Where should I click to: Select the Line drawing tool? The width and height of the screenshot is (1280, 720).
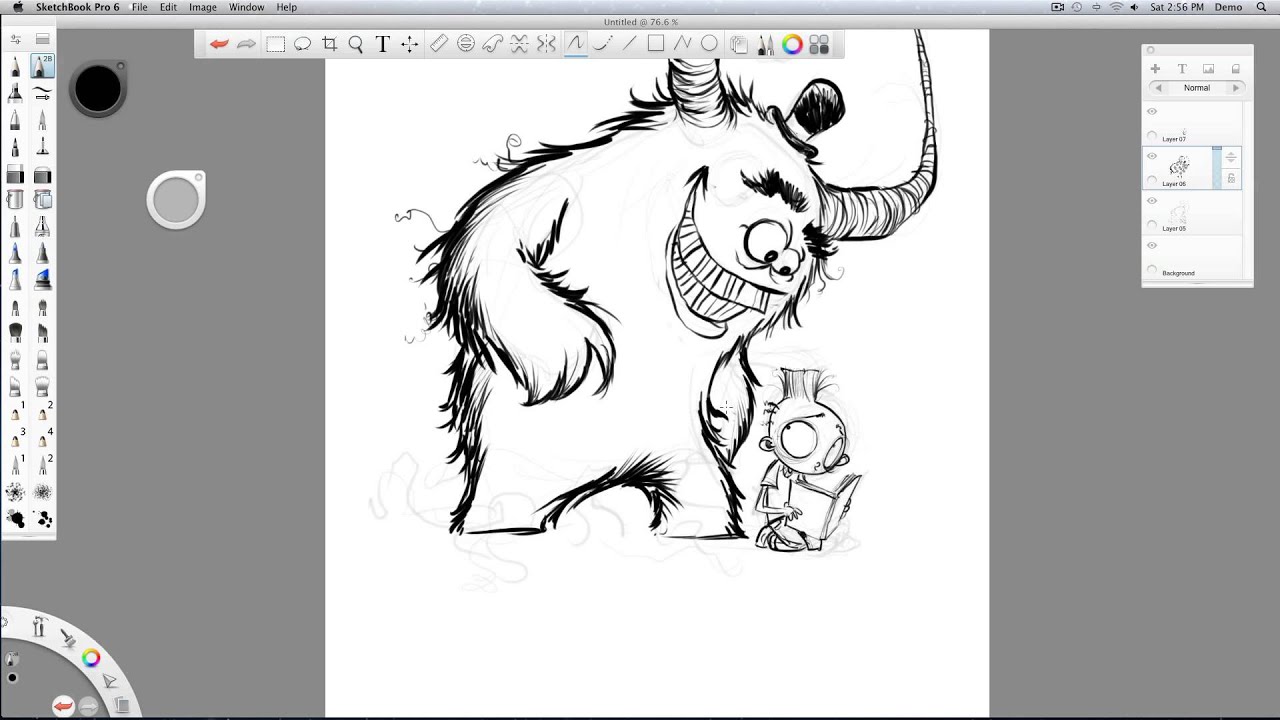pos(628,44)
